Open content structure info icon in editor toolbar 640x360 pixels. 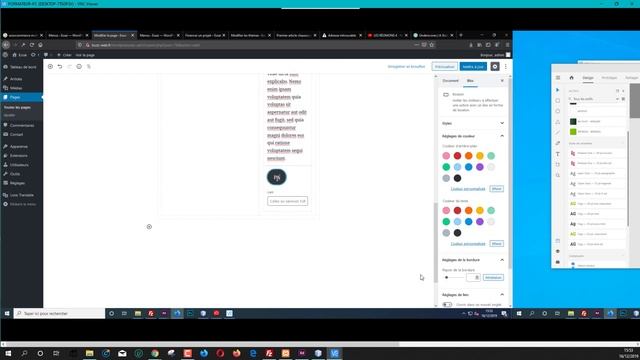click(79, 67)
